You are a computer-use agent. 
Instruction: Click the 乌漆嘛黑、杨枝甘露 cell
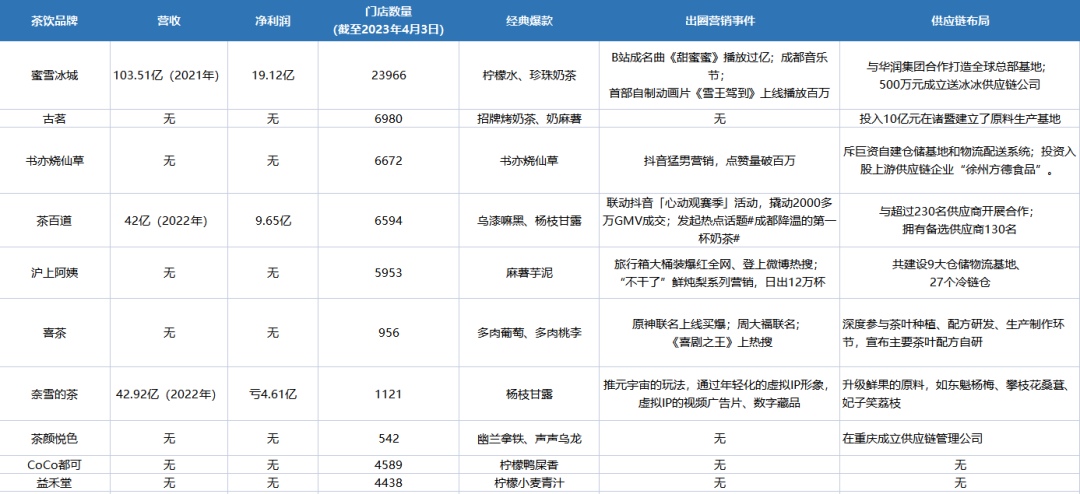[528, 220]
